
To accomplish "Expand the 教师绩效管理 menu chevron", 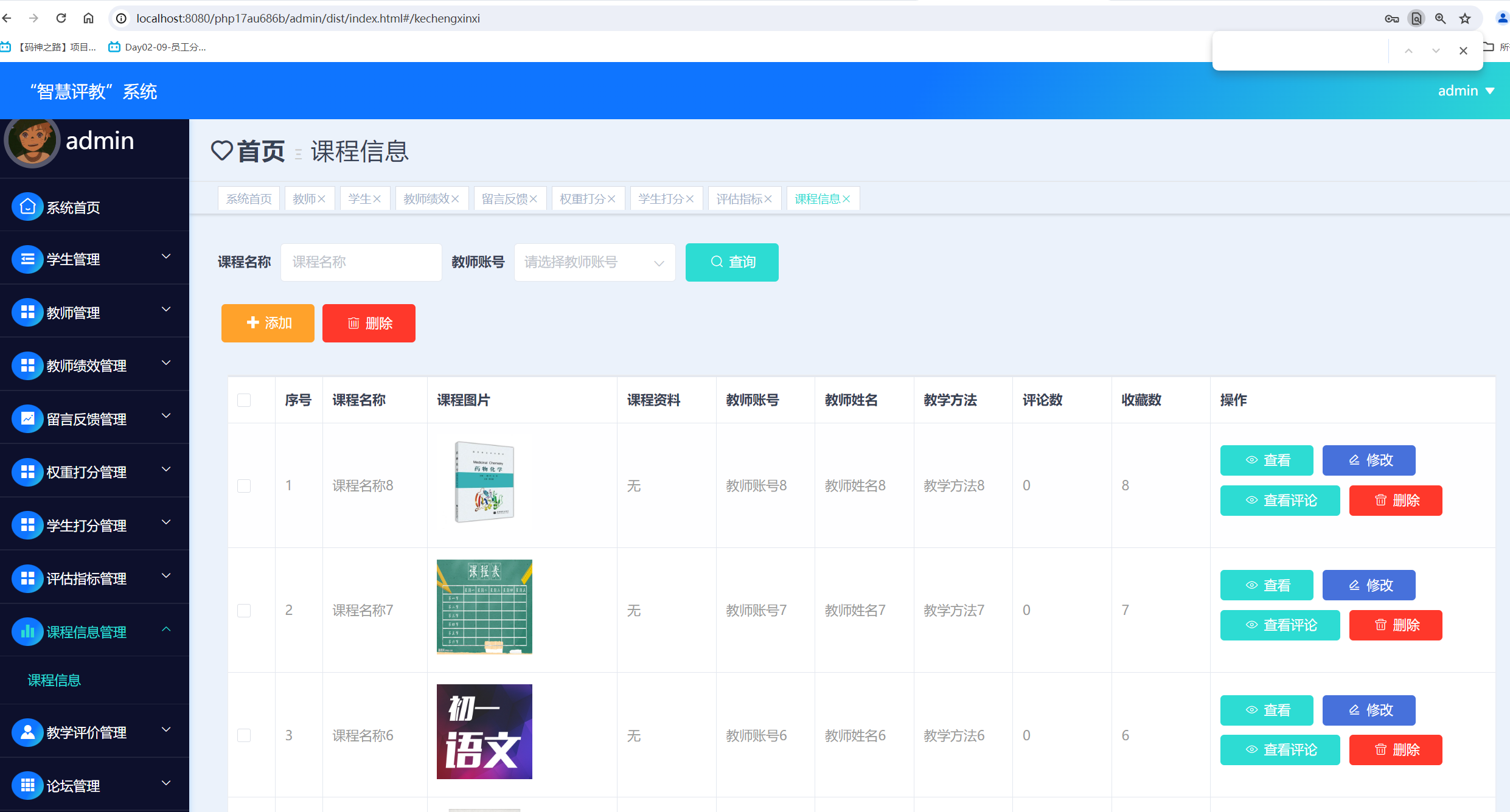I will pos(166,363).
